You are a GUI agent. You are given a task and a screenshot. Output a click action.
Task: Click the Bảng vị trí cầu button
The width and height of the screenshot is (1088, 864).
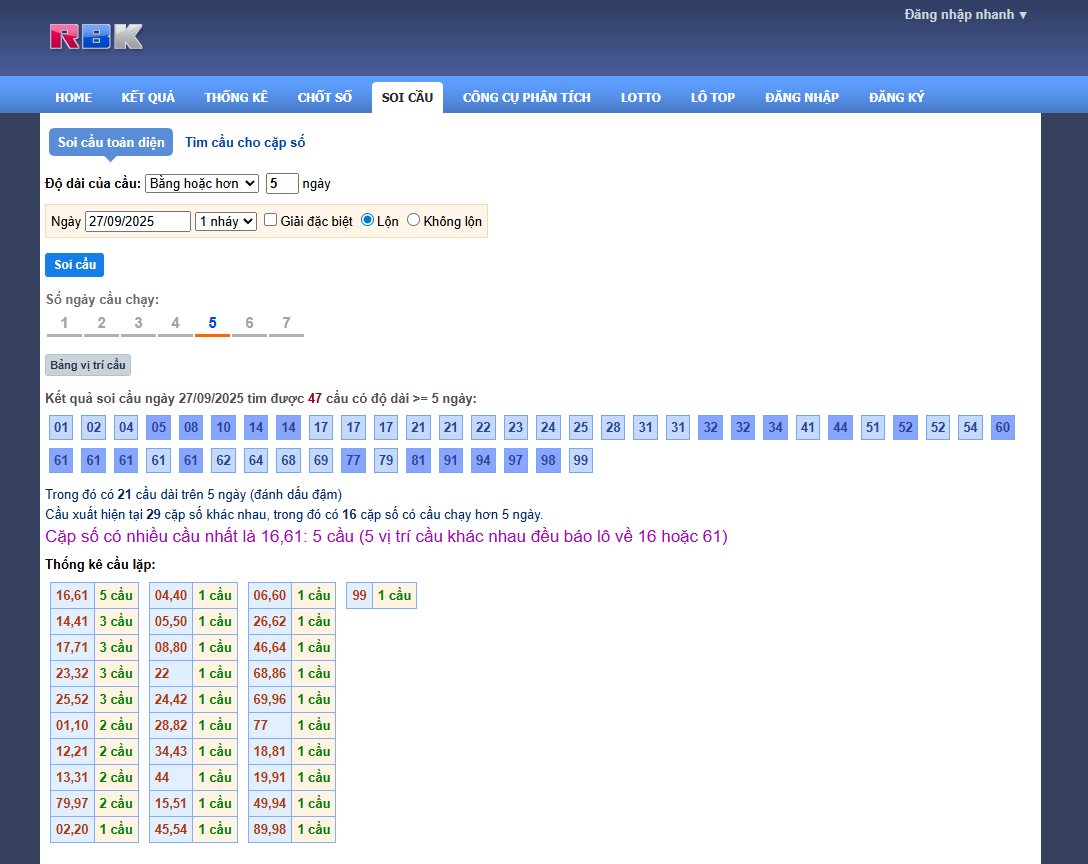click(x=88, y=365)
